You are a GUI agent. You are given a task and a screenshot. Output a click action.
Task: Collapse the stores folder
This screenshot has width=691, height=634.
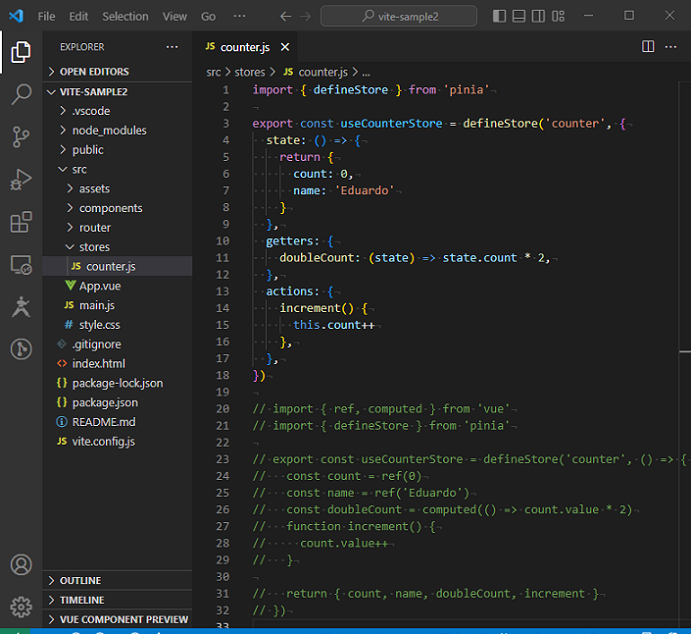click(117, 247)
